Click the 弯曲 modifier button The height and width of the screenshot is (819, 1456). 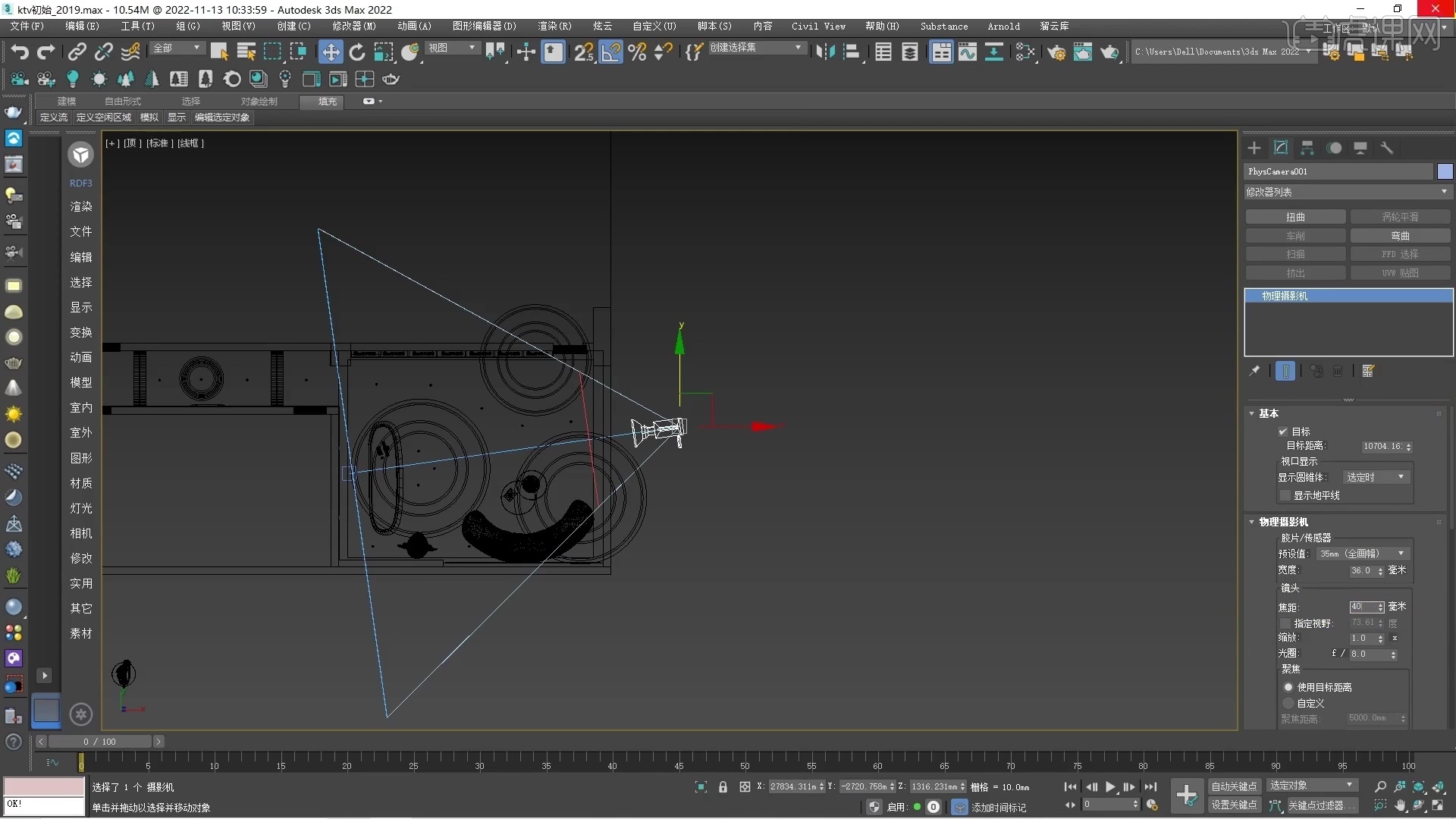click(x=1400, y=236)
